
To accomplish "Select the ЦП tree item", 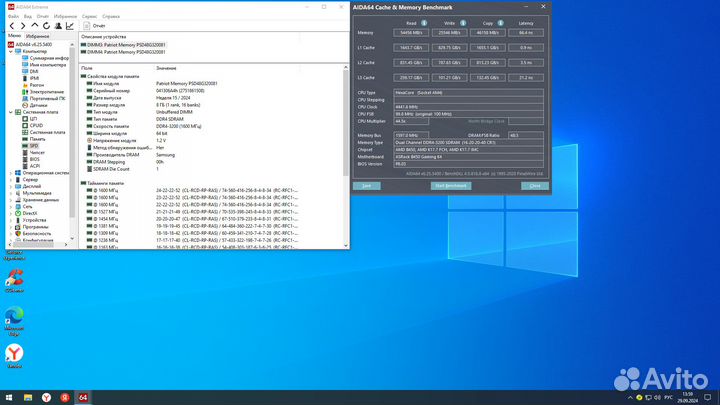I will (30, 119).
